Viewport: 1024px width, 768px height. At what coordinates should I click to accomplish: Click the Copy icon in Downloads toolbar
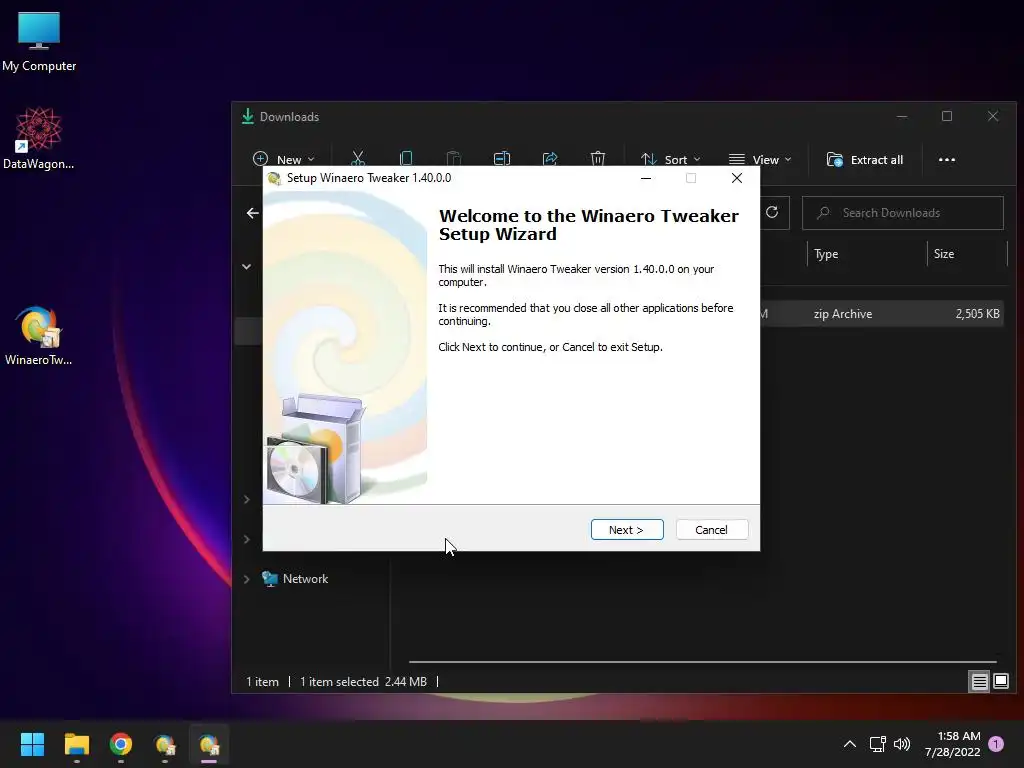click(406, 159)
